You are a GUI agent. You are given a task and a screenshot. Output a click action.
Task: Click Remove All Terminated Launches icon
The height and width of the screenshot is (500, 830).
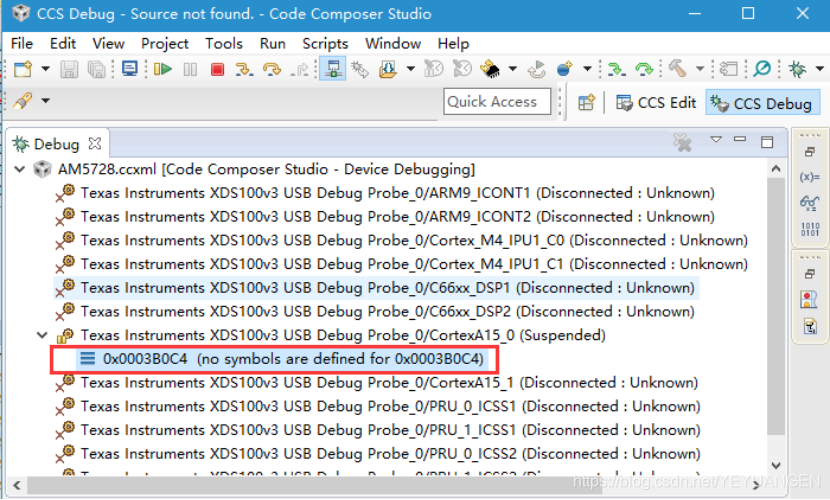tap(683, 143)
